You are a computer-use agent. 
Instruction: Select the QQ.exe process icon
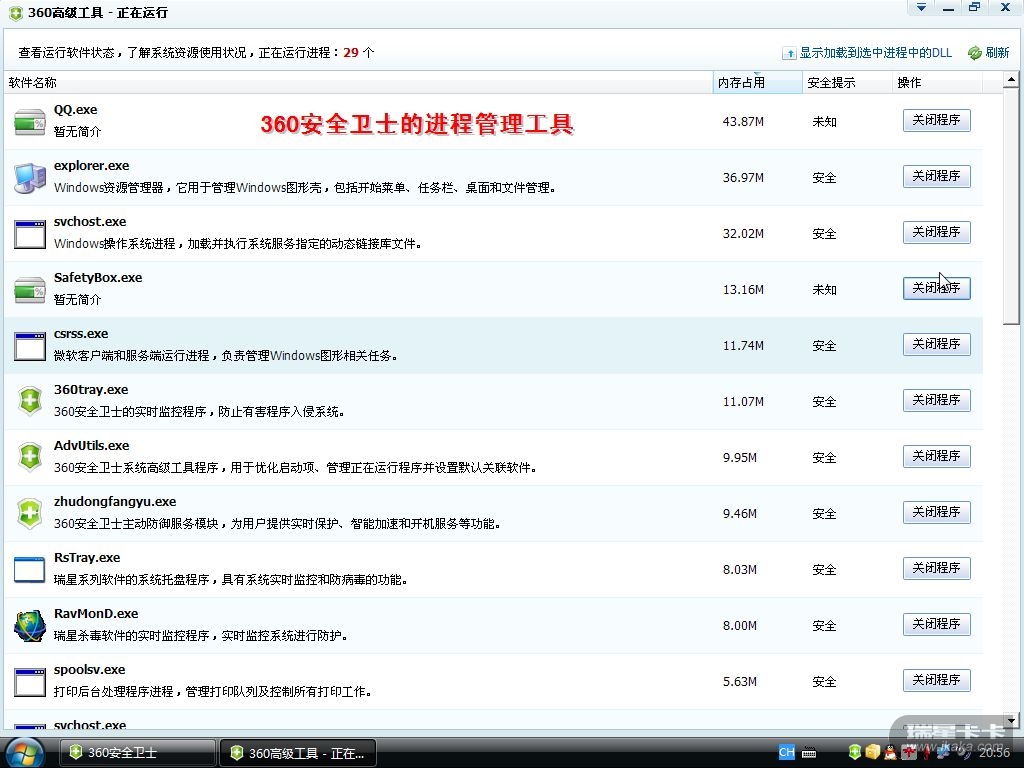tap(30, 122)
